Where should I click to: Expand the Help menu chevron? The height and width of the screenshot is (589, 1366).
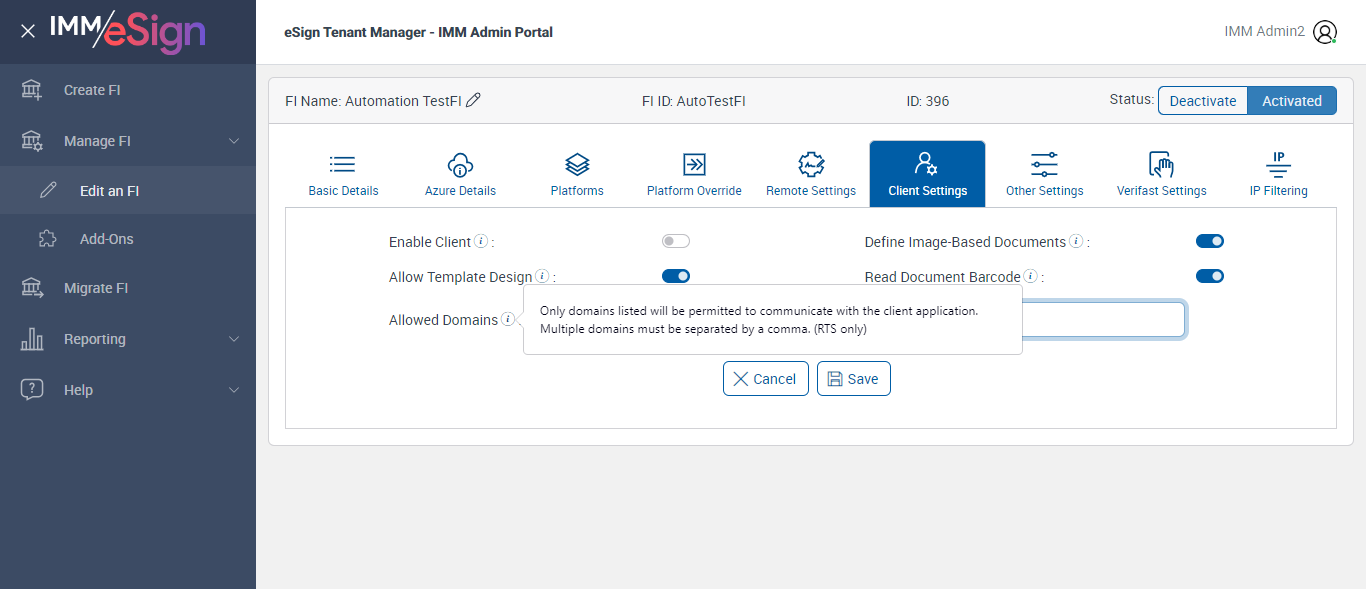point(234,390)
